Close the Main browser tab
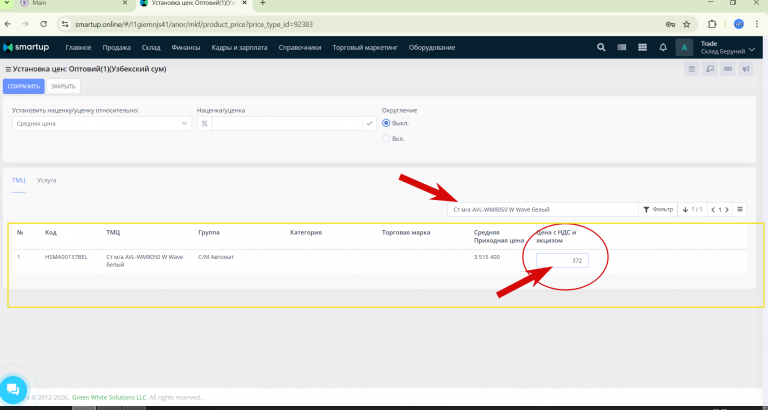The width and height of the screenshot is (768, 410). click(125, 3)
